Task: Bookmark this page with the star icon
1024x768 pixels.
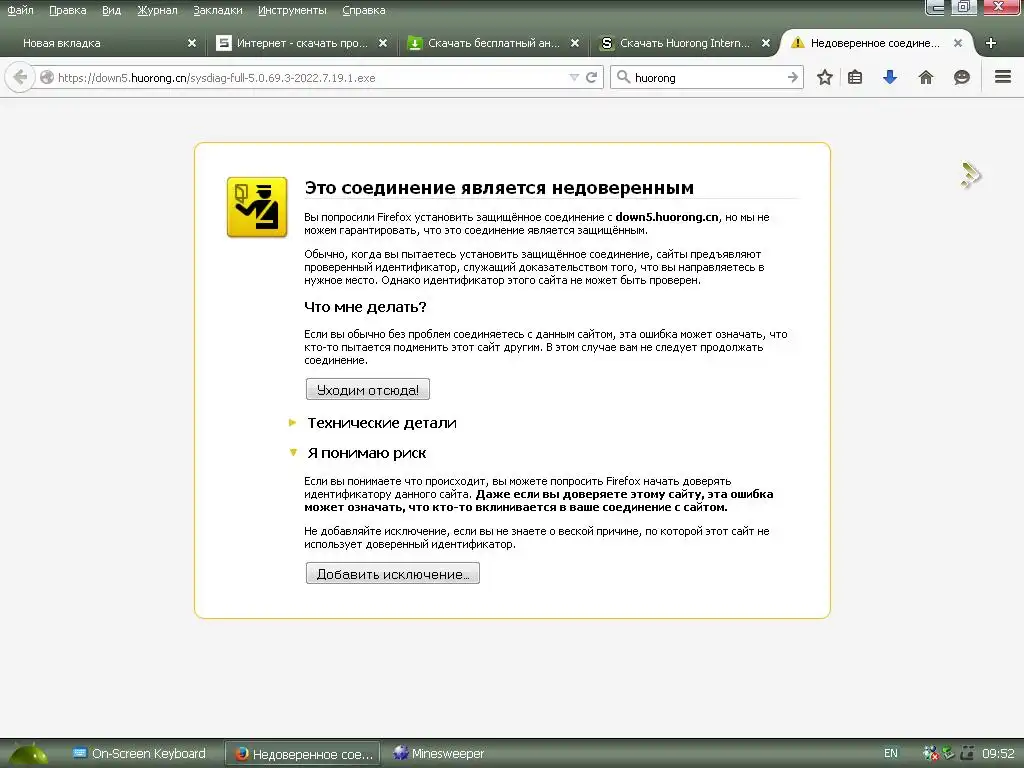Action: (x=825, y=78)
